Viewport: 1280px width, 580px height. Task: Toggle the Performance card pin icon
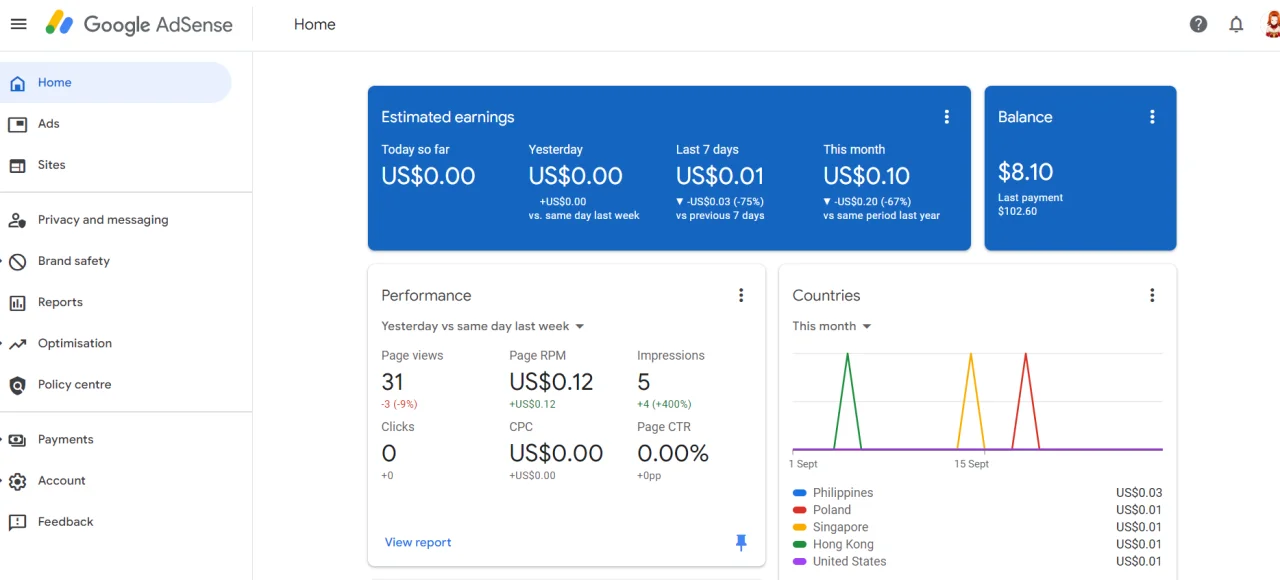(x=741, y=542)
